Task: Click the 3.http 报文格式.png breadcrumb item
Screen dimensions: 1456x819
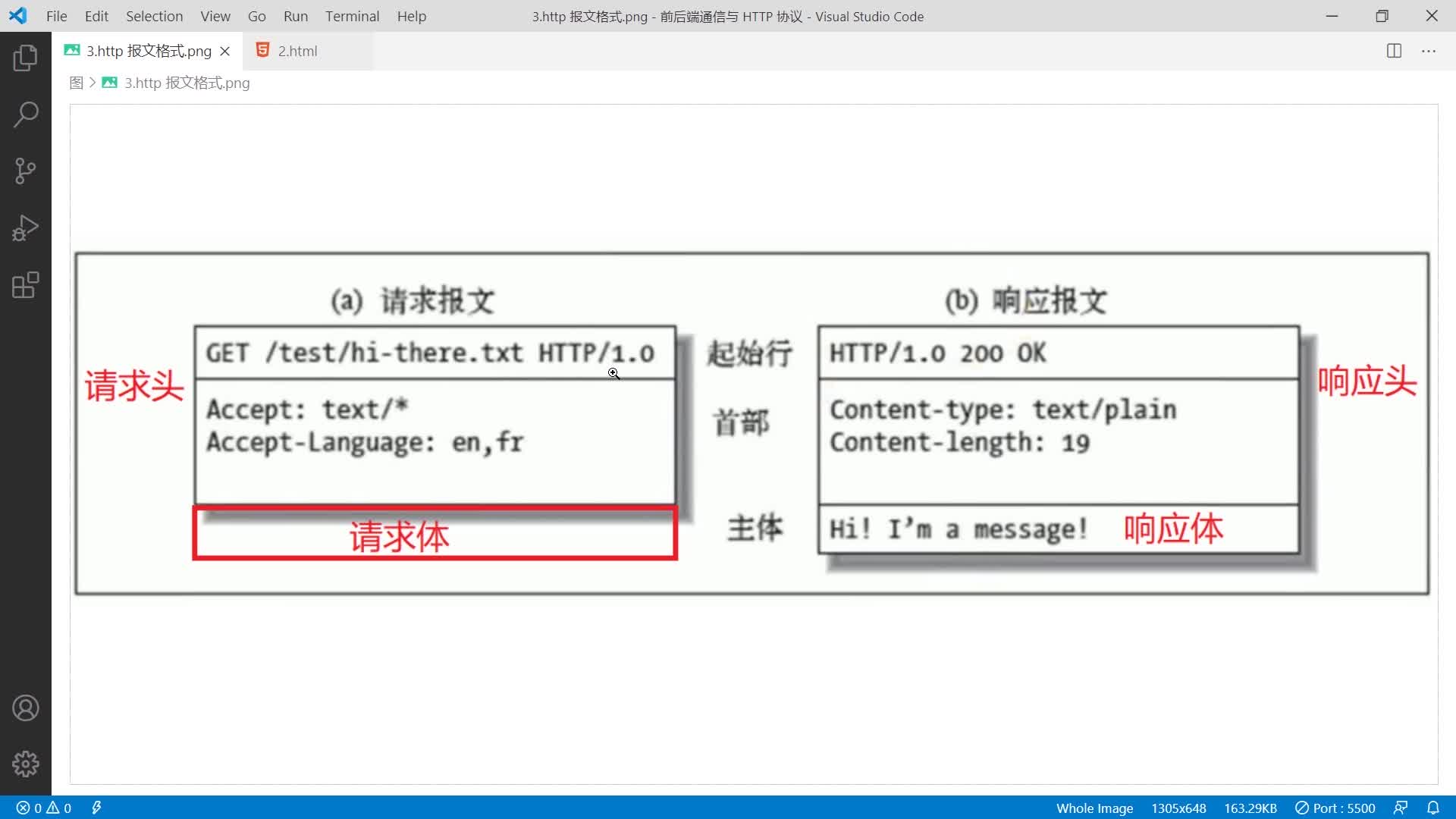Action: pyautogui.click(x=187, y=83)
